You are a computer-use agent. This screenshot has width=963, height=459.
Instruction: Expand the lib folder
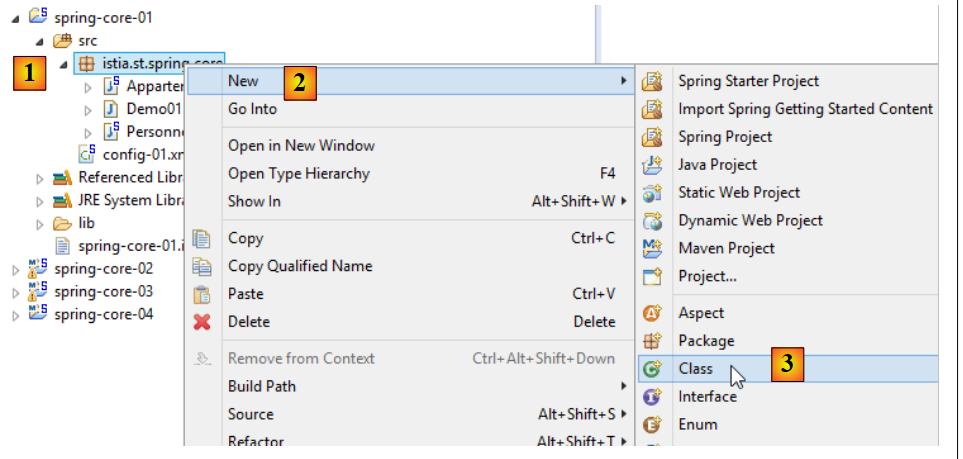point(40,223)
